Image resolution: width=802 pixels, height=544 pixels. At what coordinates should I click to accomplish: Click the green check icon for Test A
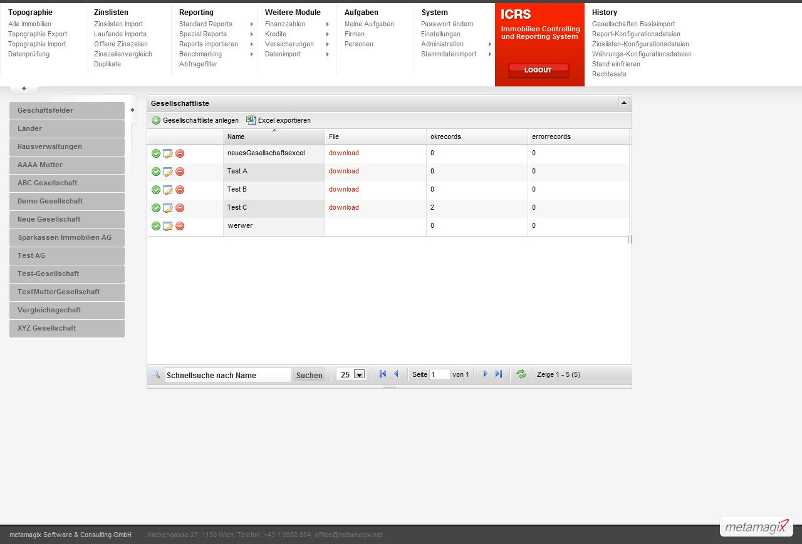coord(156,172)
